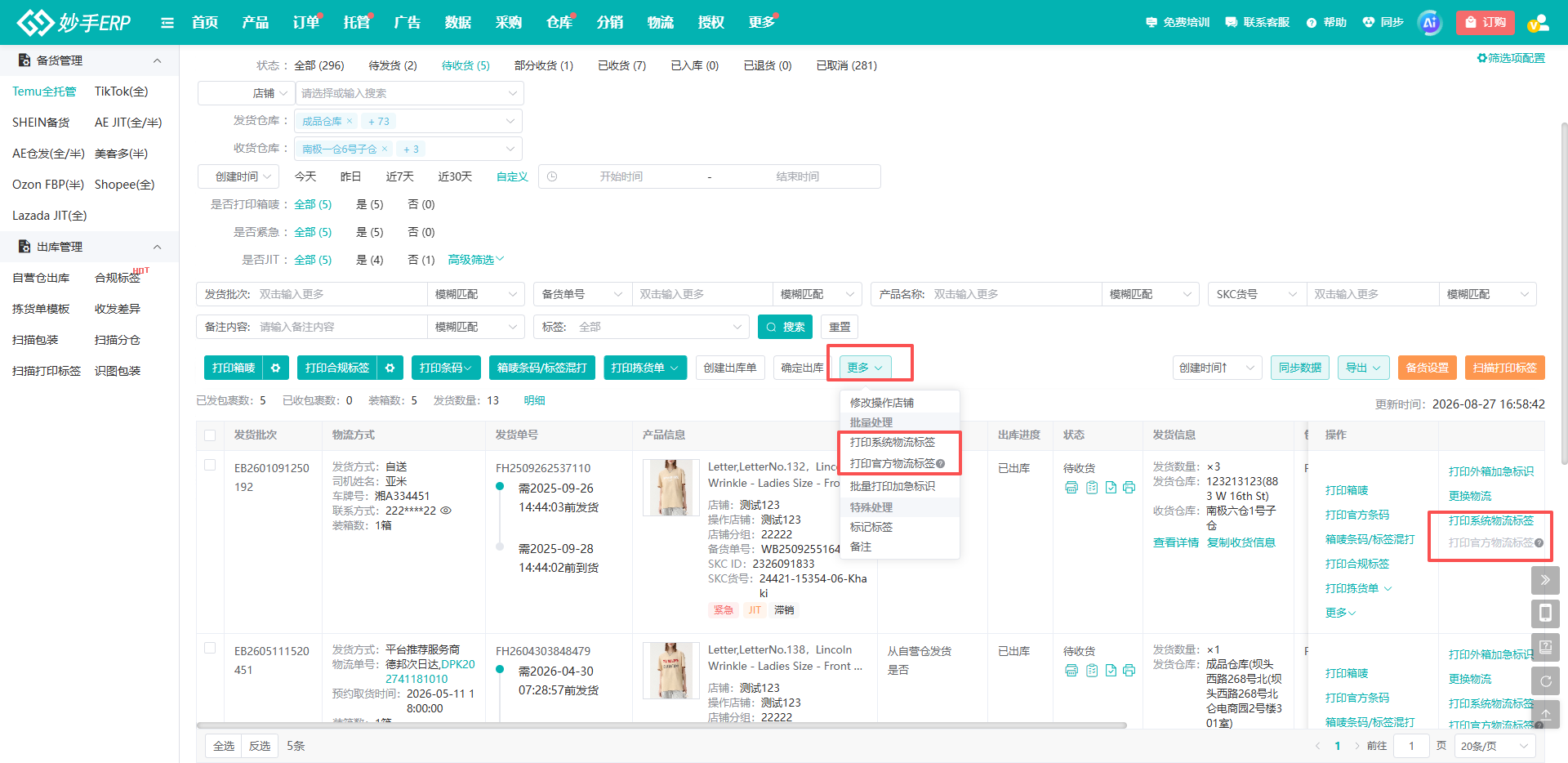Click the 搜索 search button
This screenshot has width=1568, height=763.
click(x=785, y=327)
